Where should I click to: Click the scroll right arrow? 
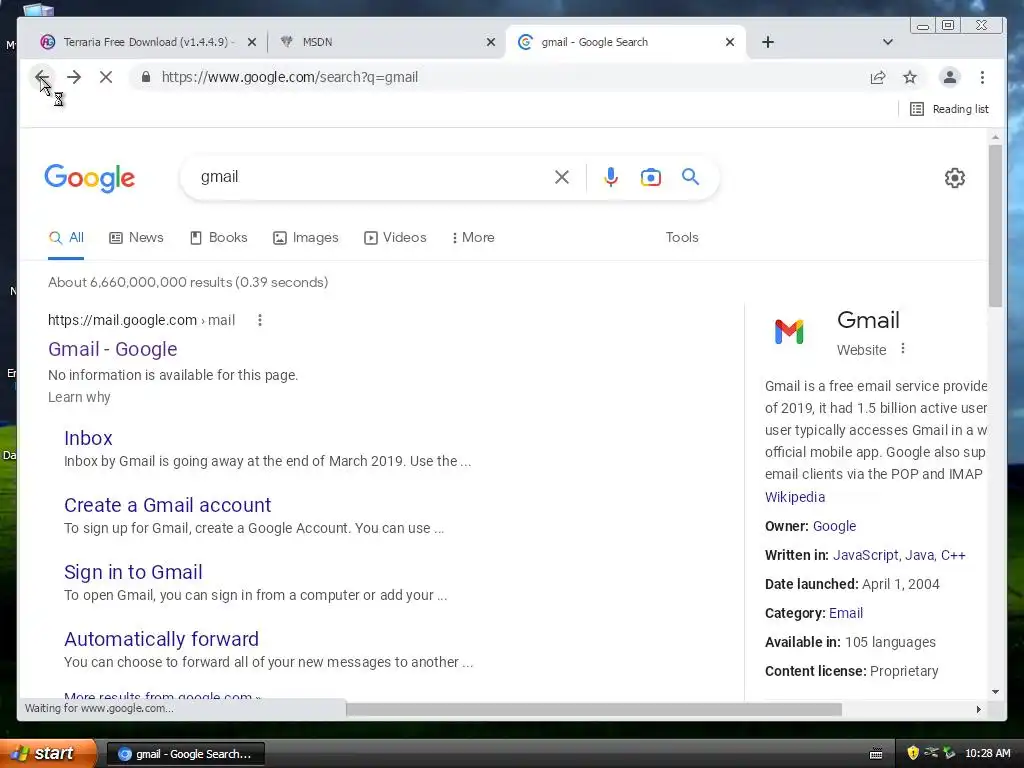click(x=978, y=709)
